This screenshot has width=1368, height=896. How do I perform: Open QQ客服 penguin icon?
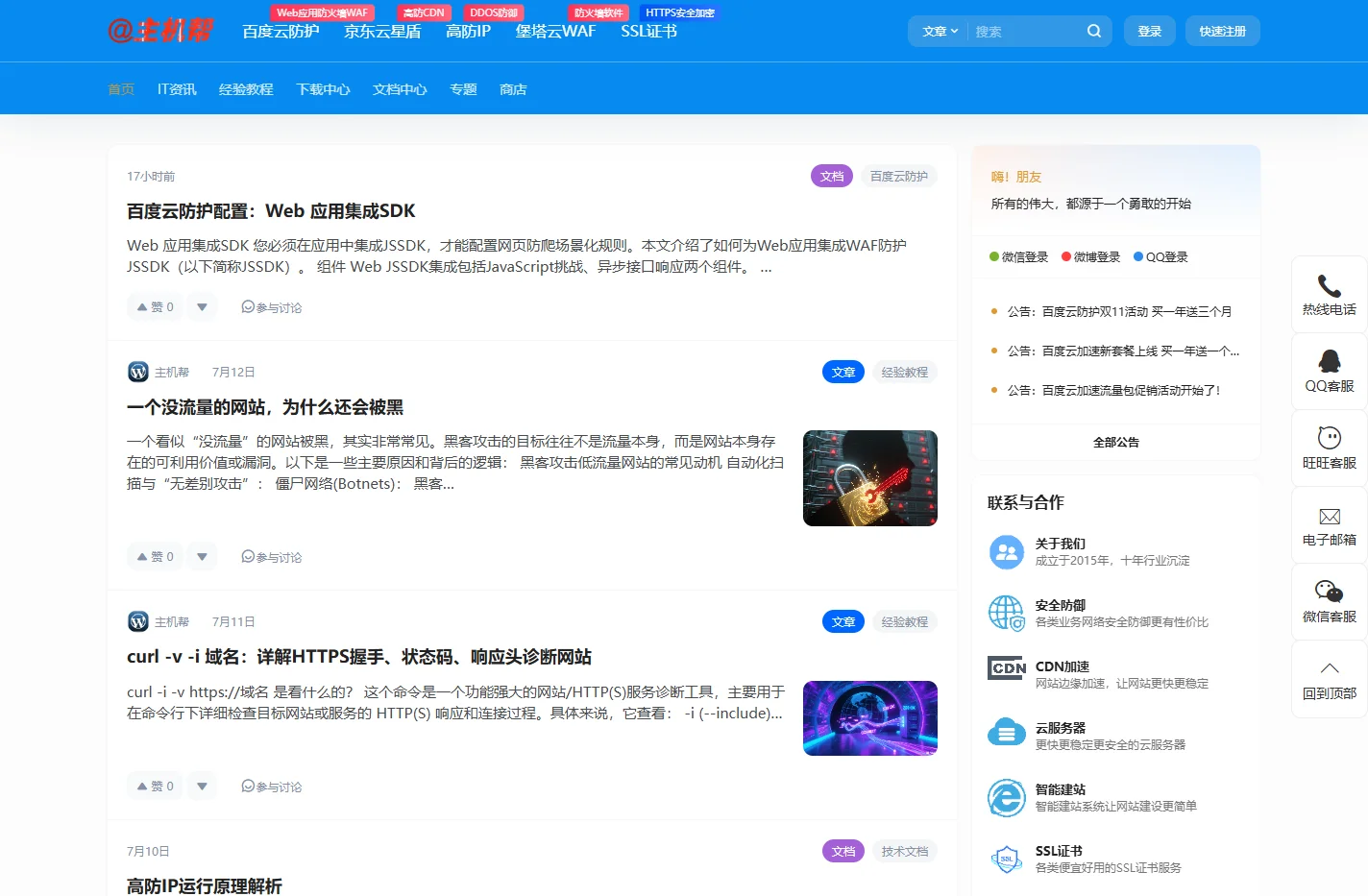pyautogui.click(x=1330, y=361)
